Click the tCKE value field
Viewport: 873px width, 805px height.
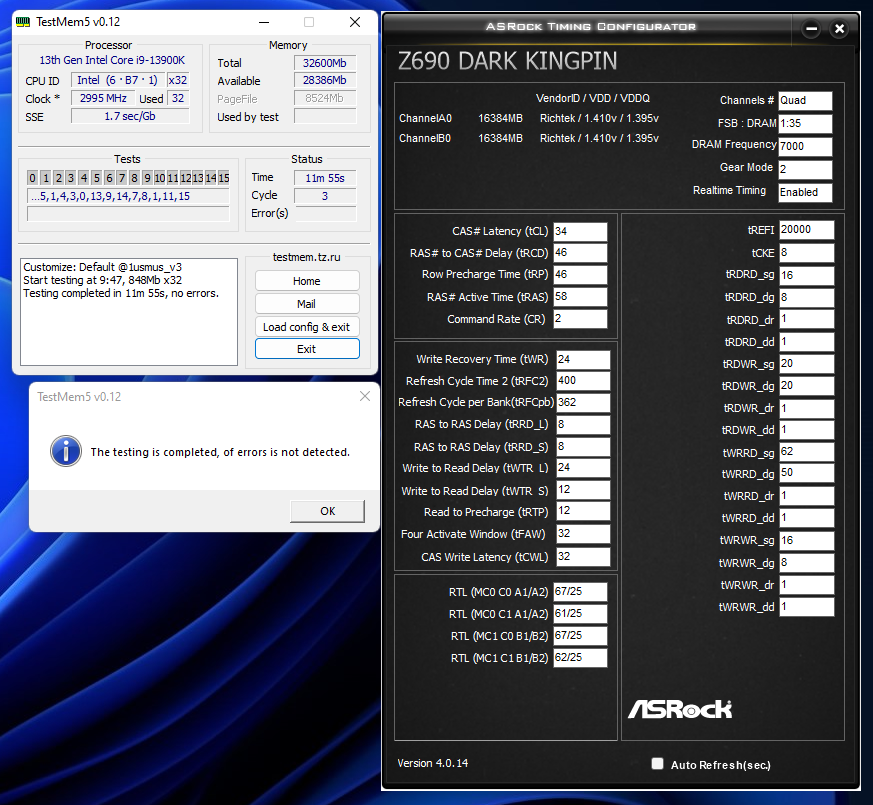coord(806,253)
